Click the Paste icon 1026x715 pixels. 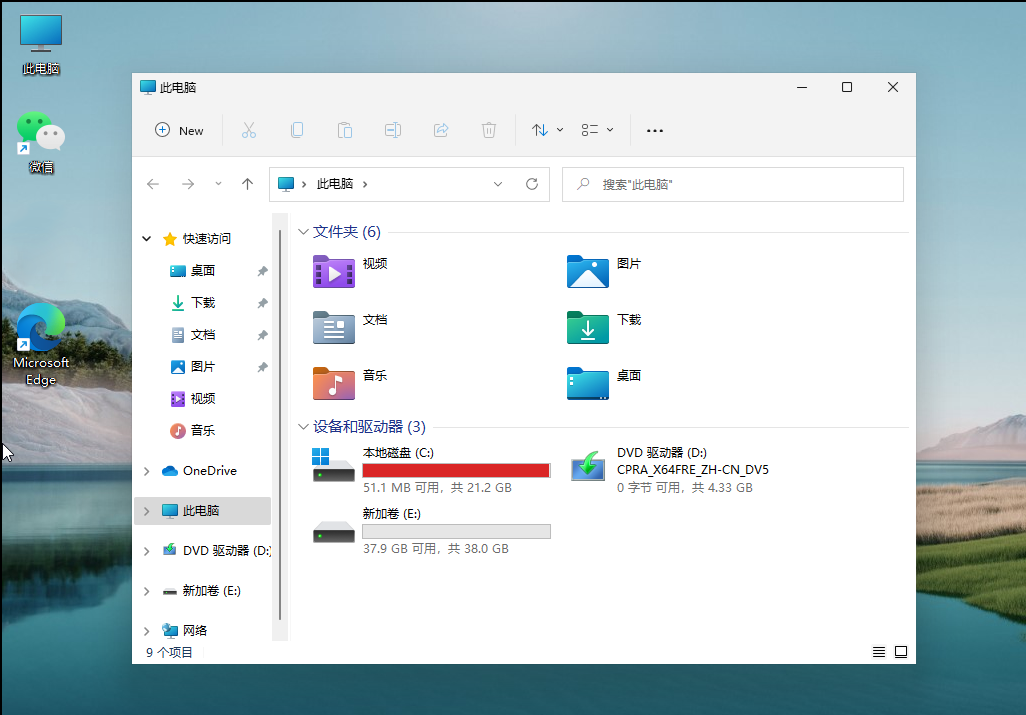click(345, 130)
